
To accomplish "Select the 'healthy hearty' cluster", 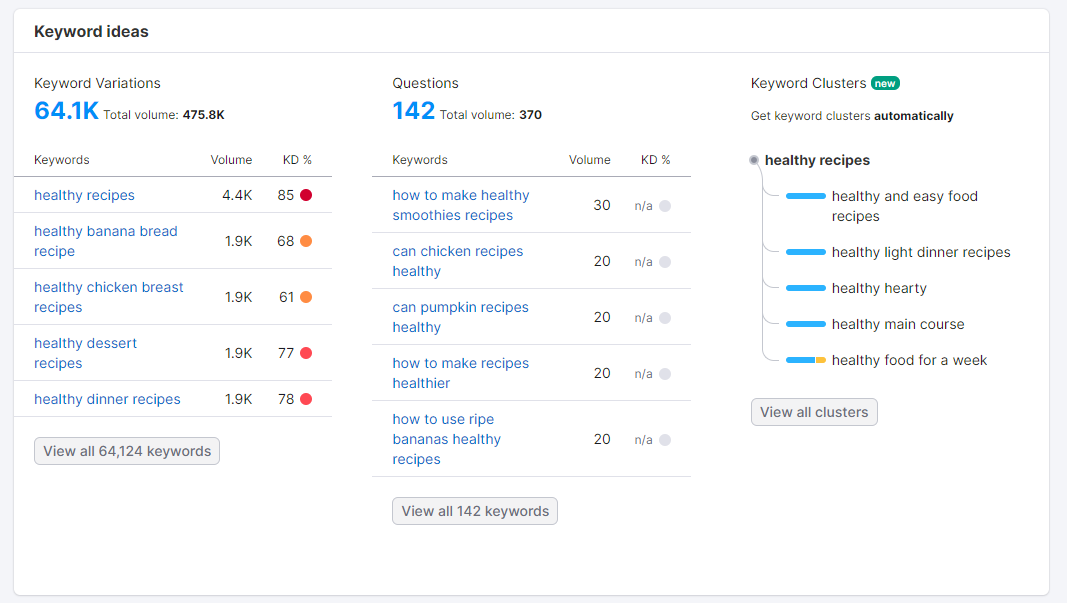I will [879, 288].
